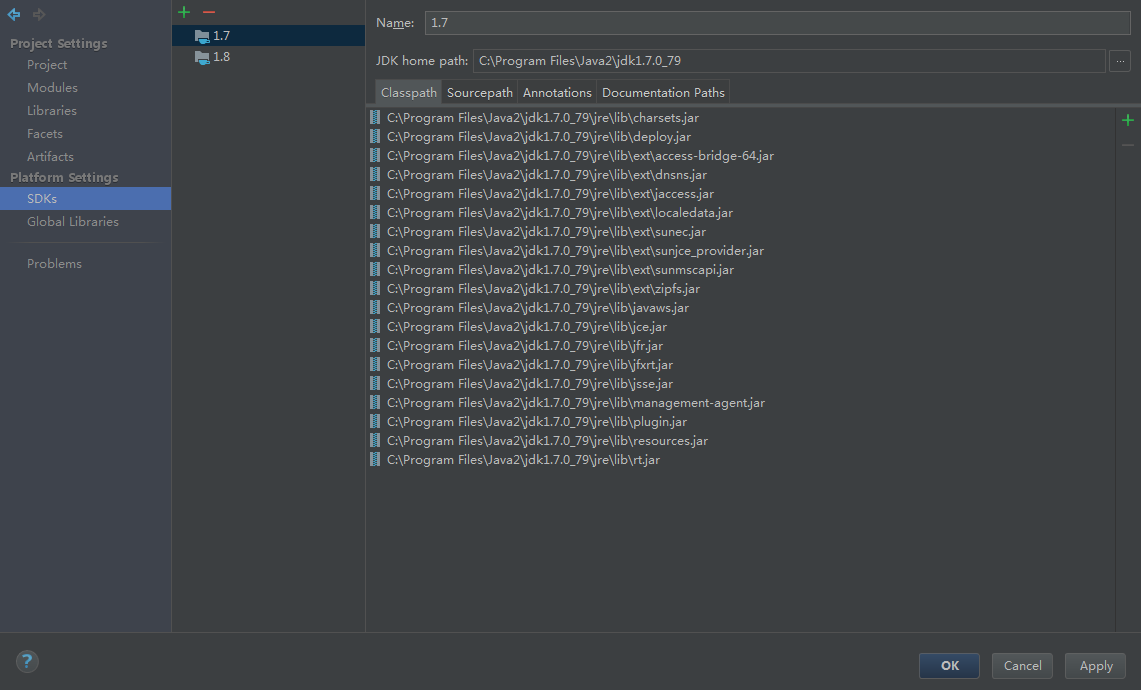Select the 1.7 SDK entry
The height and width of the screenshot is (690, 1141).
point(221,36)
